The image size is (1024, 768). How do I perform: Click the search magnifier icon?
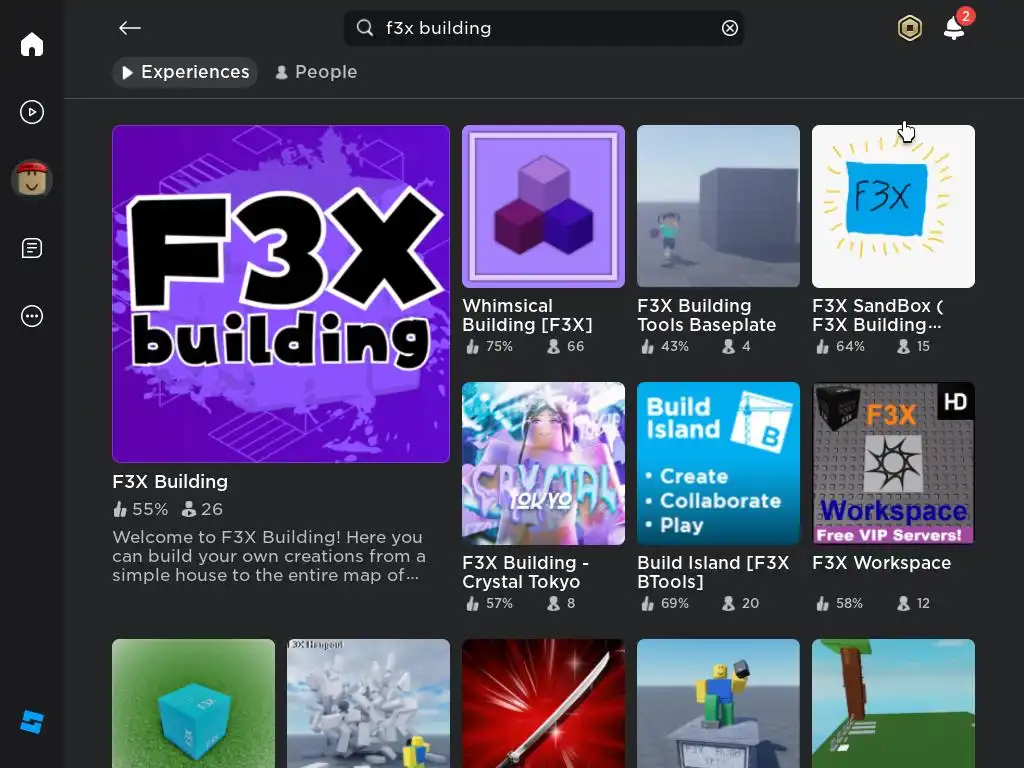364,28
